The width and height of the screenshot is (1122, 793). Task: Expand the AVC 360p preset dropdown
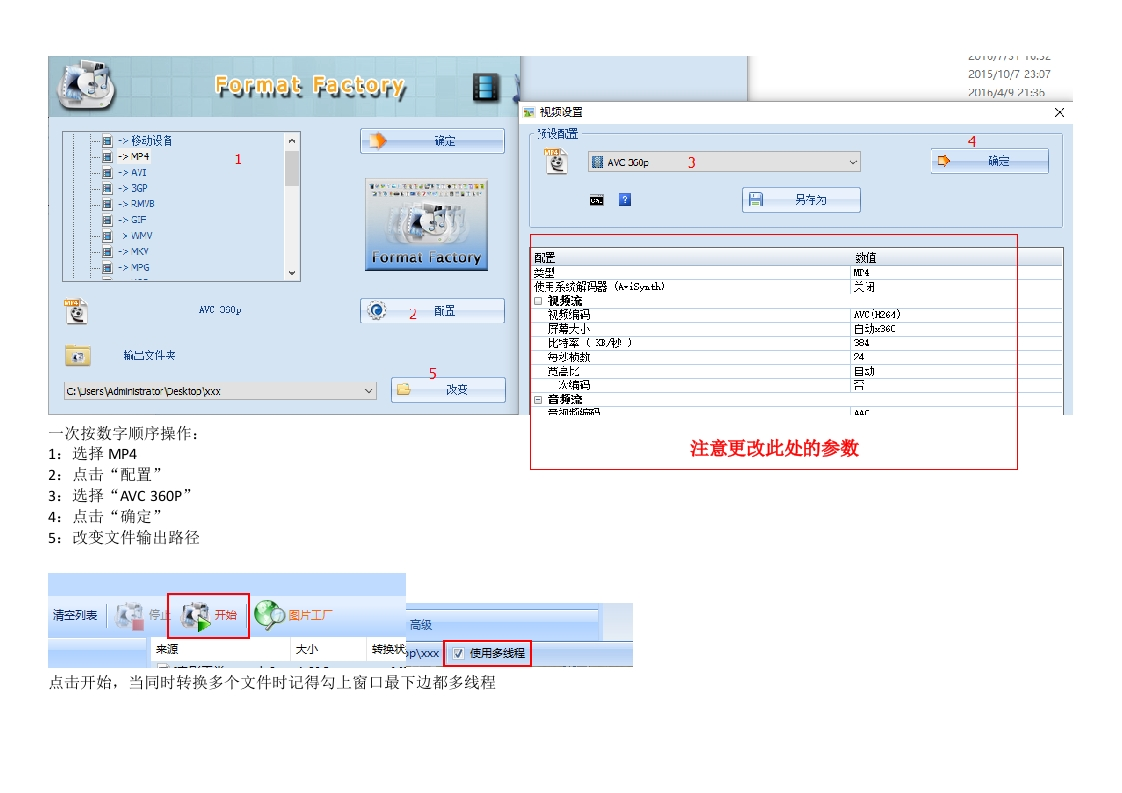853,162
